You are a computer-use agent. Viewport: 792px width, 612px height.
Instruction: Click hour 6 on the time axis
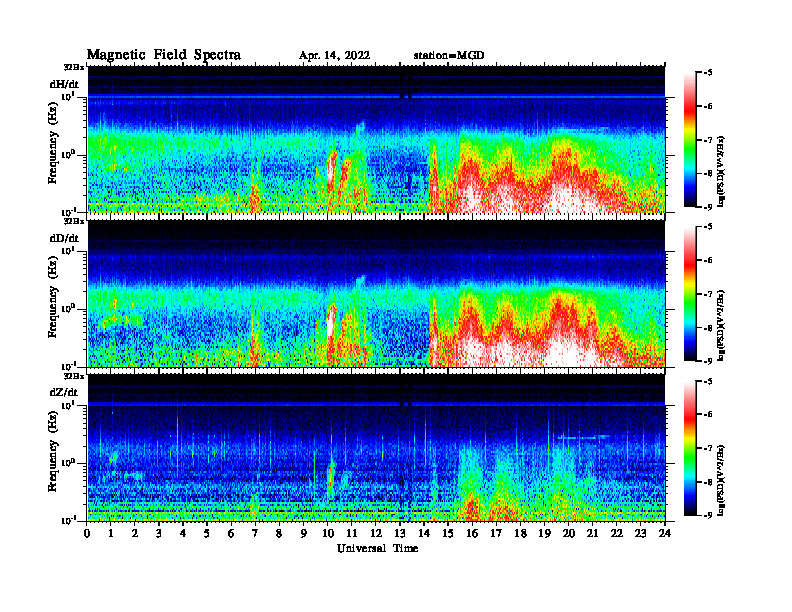pyautogui.click(x=231, y=534)
